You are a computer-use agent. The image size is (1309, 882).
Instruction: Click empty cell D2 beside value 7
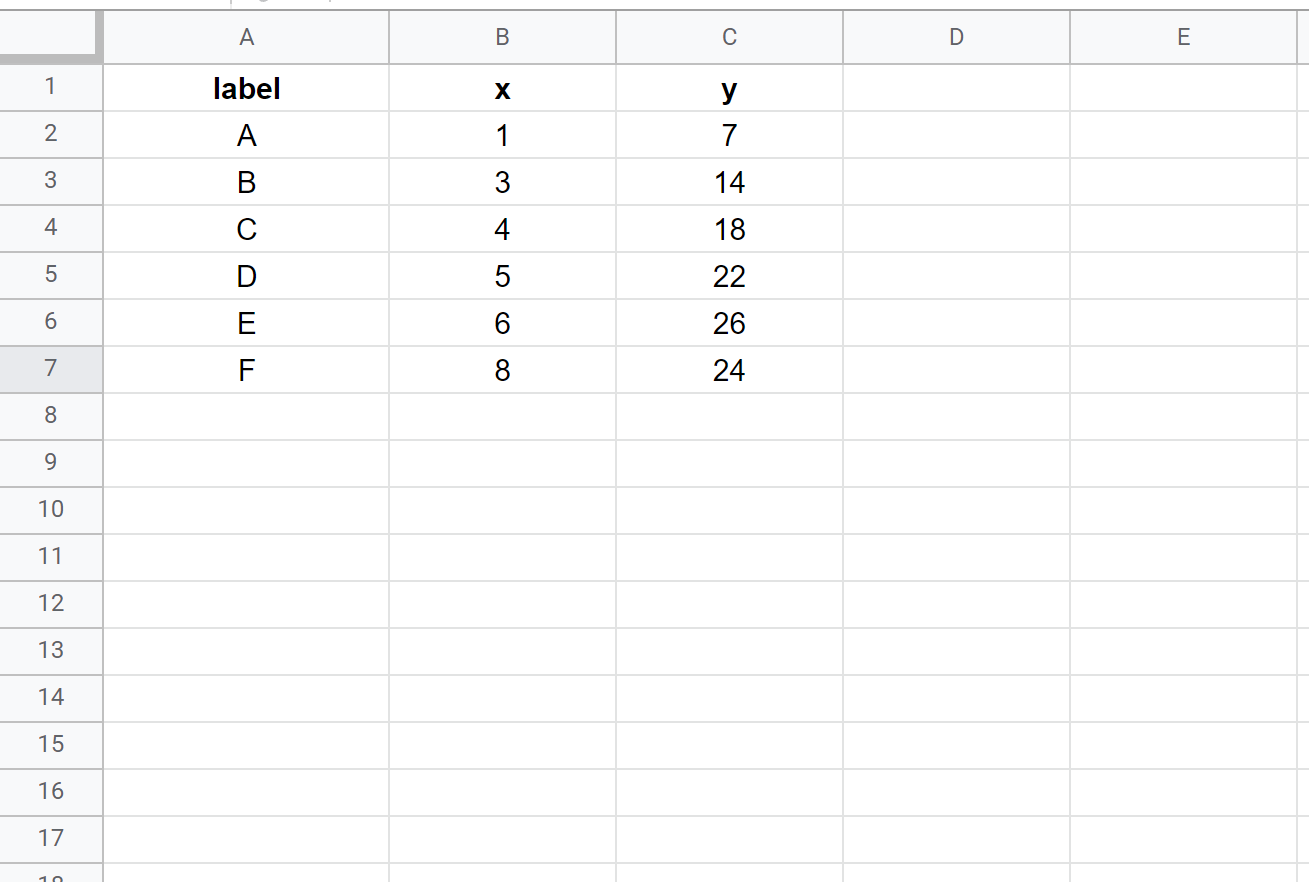pos(956,135)
